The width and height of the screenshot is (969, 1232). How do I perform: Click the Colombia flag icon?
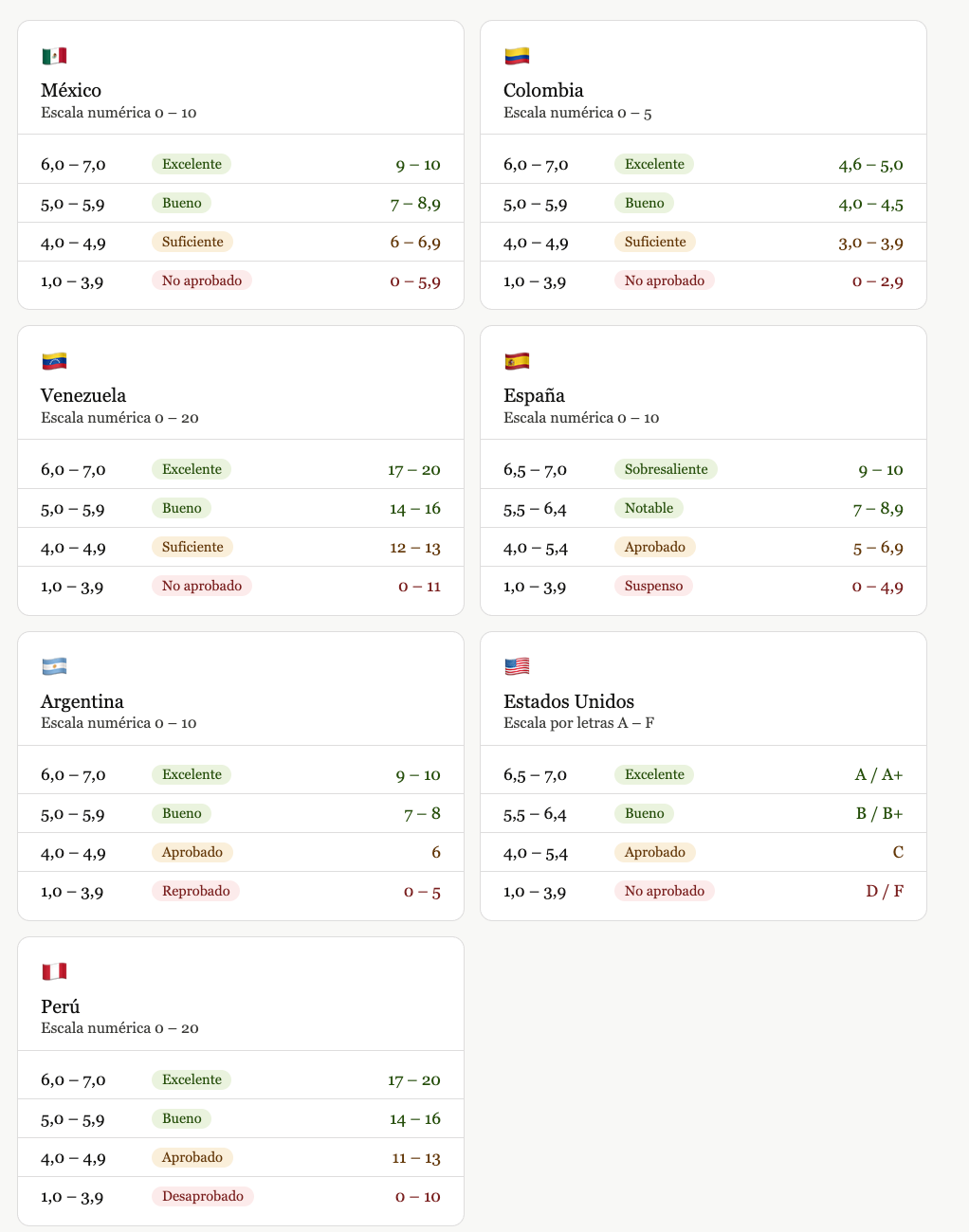(x=517, y=57)
